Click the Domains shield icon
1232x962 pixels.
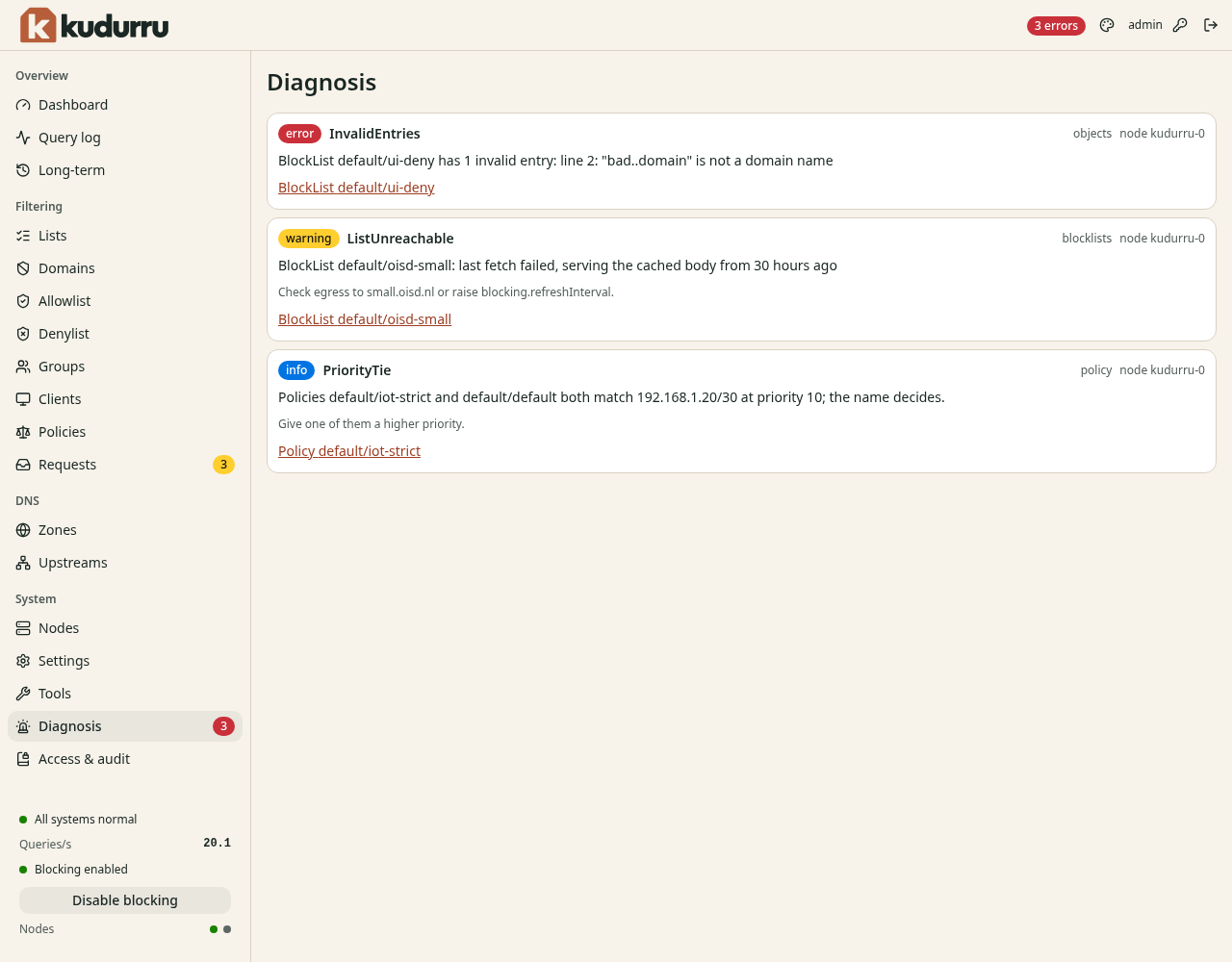tap(23, 268)
